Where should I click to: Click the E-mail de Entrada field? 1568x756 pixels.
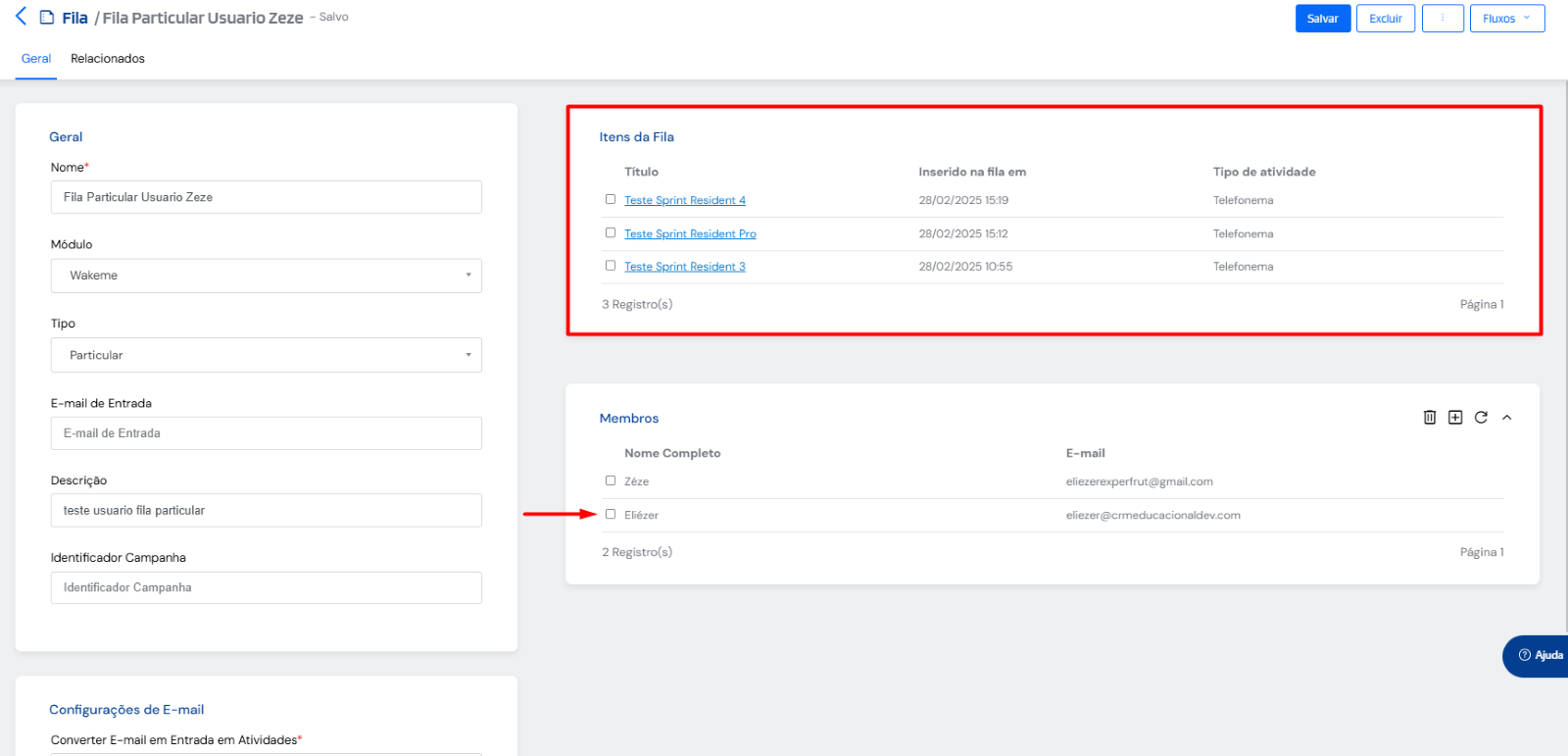pos(267,433)
